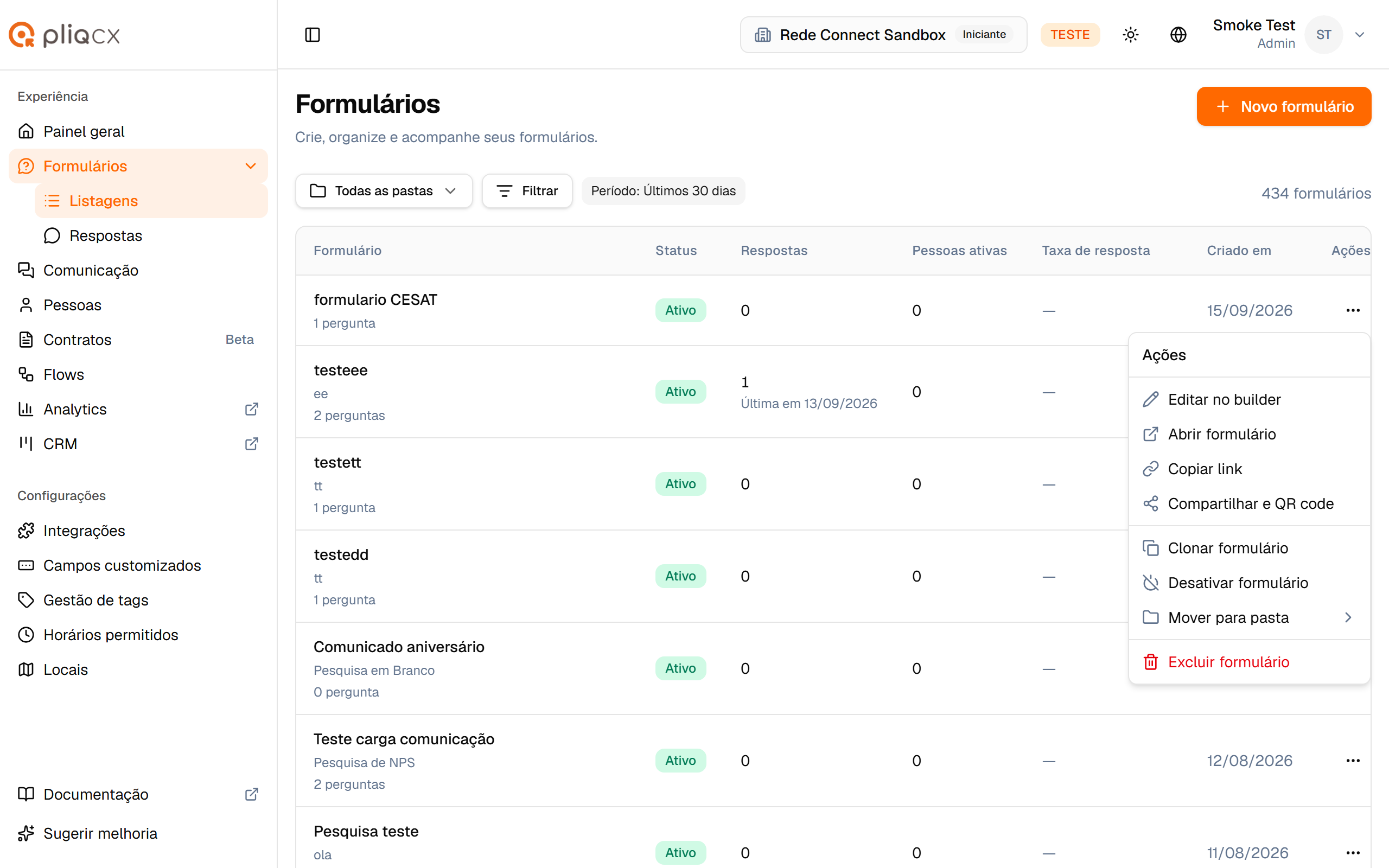The width and height of the screenshot is (1389, 868).
Task: Choose Compartilhar e QR code
Action: [1249, 503]
